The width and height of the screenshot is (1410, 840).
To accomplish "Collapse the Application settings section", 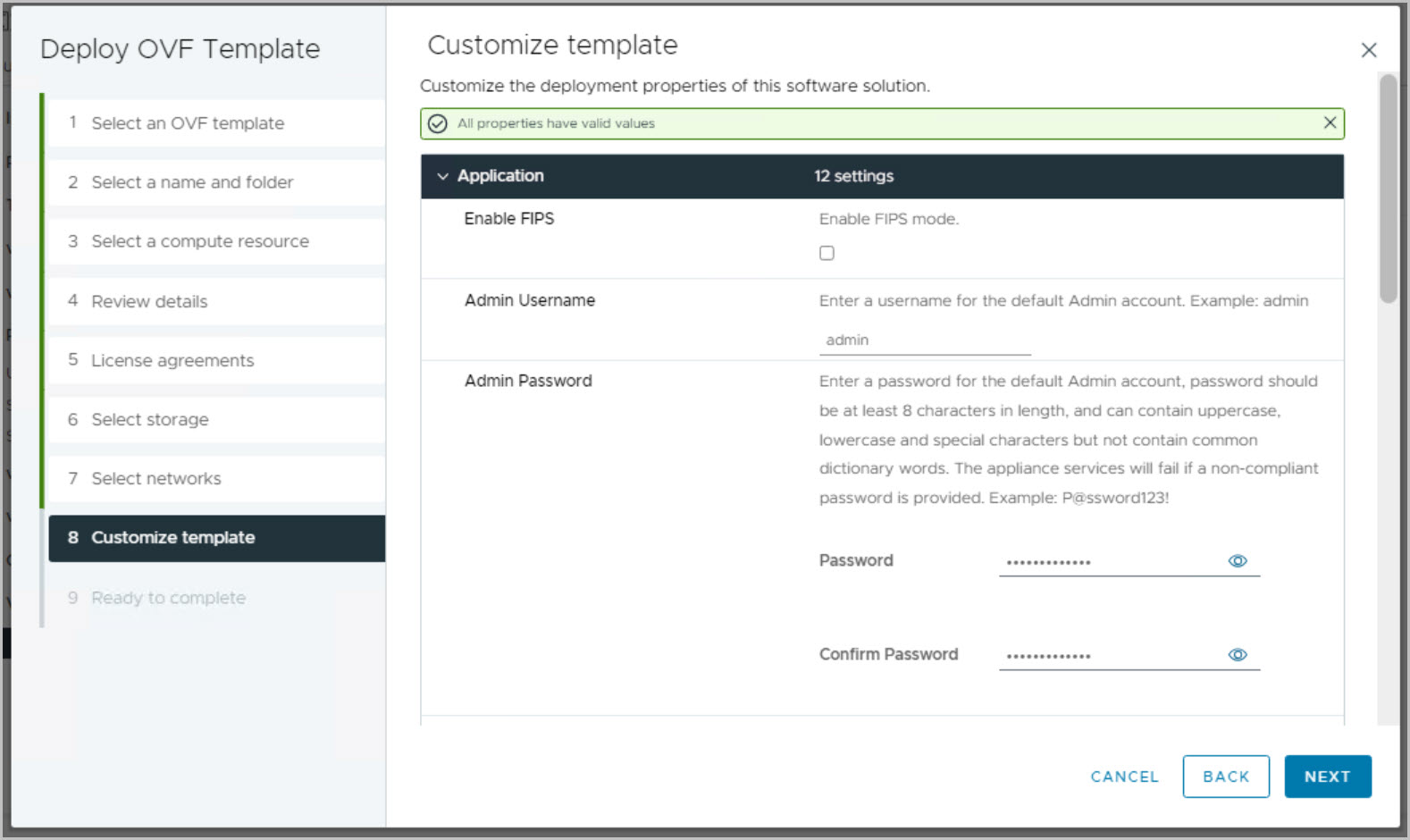I will pyautogui.click(x=442, y=177).
